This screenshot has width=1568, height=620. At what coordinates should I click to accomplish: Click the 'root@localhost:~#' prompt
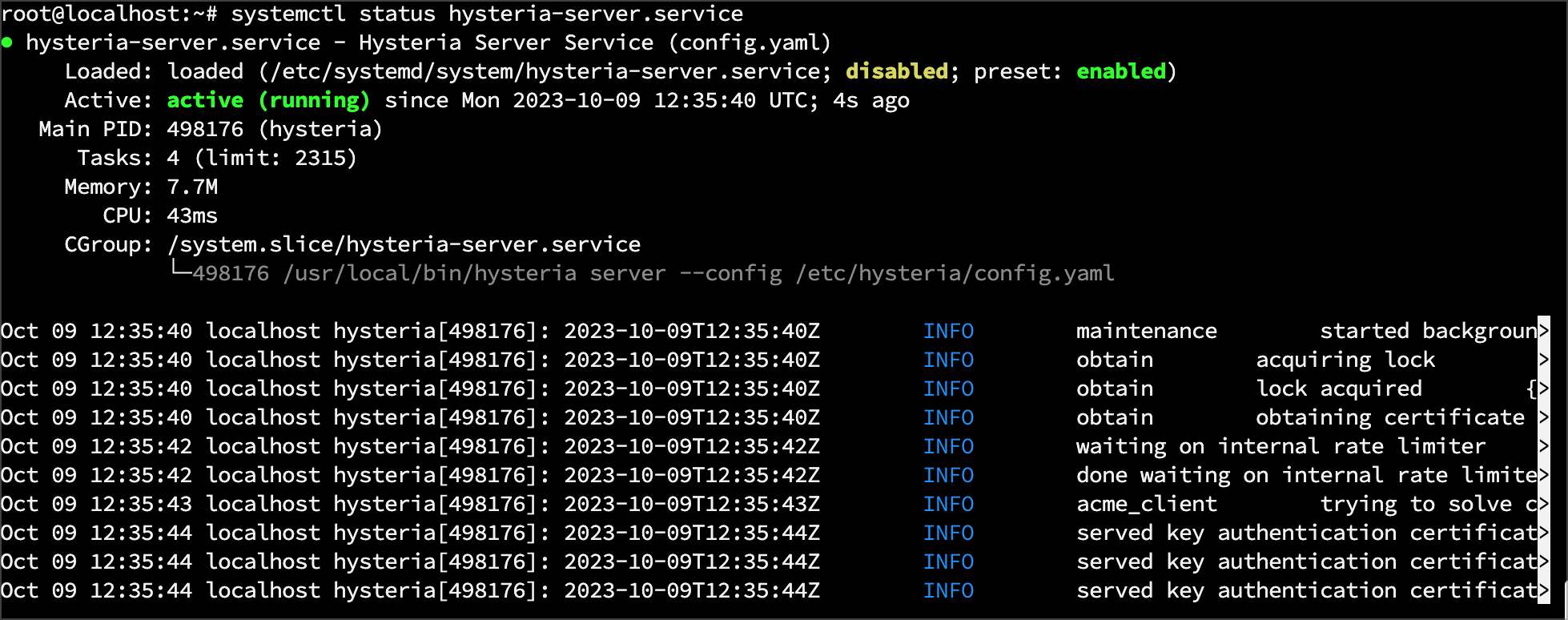point(109,14)
